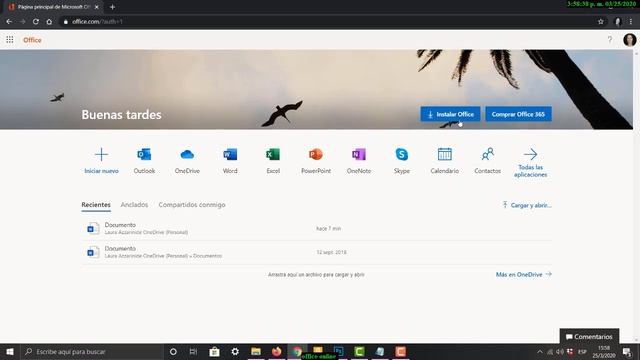Screen dimensions: 640x360
Task: Select the Página principal de Microsoft tab
Action: [53, 7]
